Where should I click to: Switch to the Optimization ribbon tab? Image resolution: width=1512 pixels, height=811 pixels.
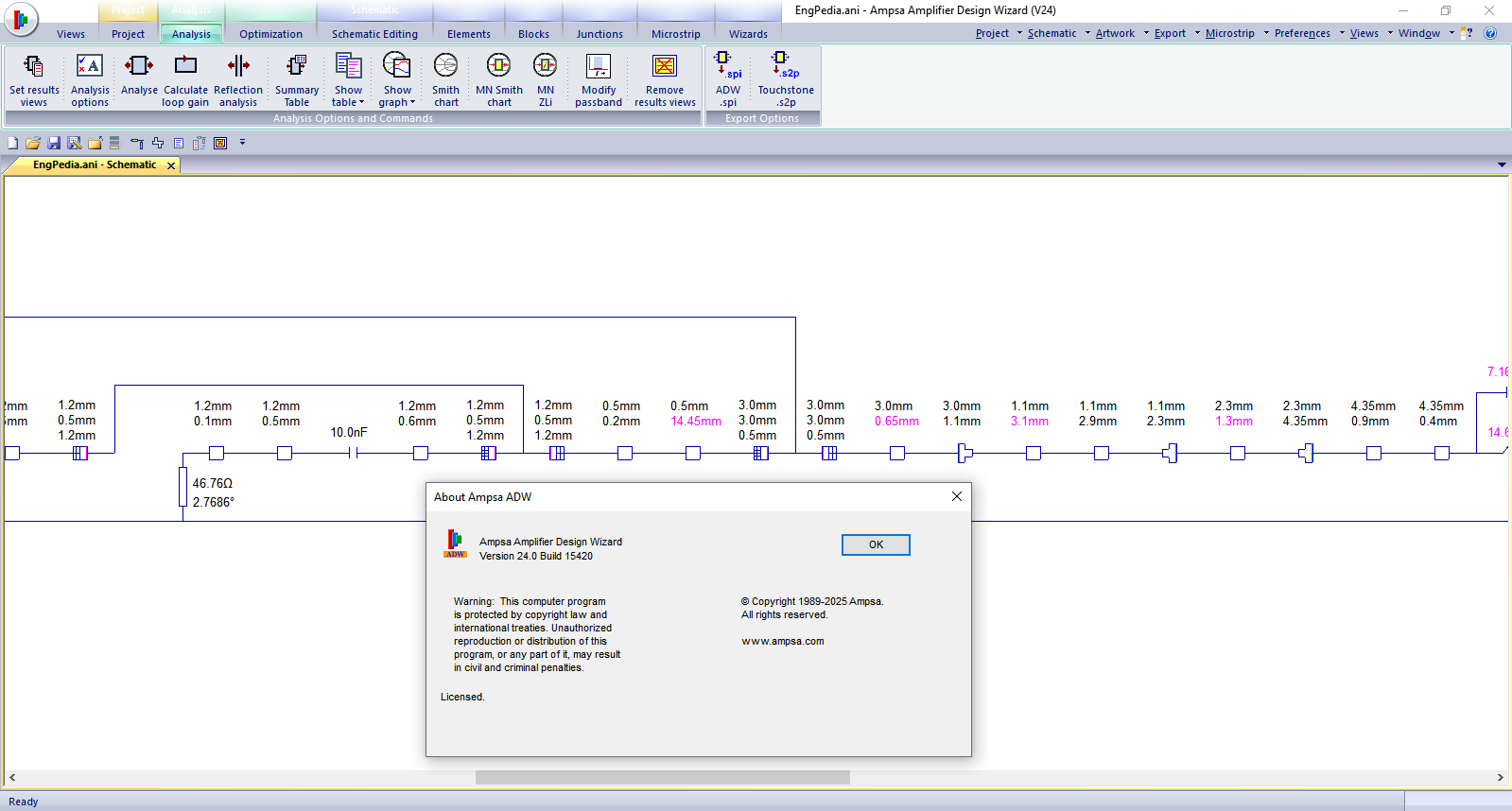tap(270, 34)
